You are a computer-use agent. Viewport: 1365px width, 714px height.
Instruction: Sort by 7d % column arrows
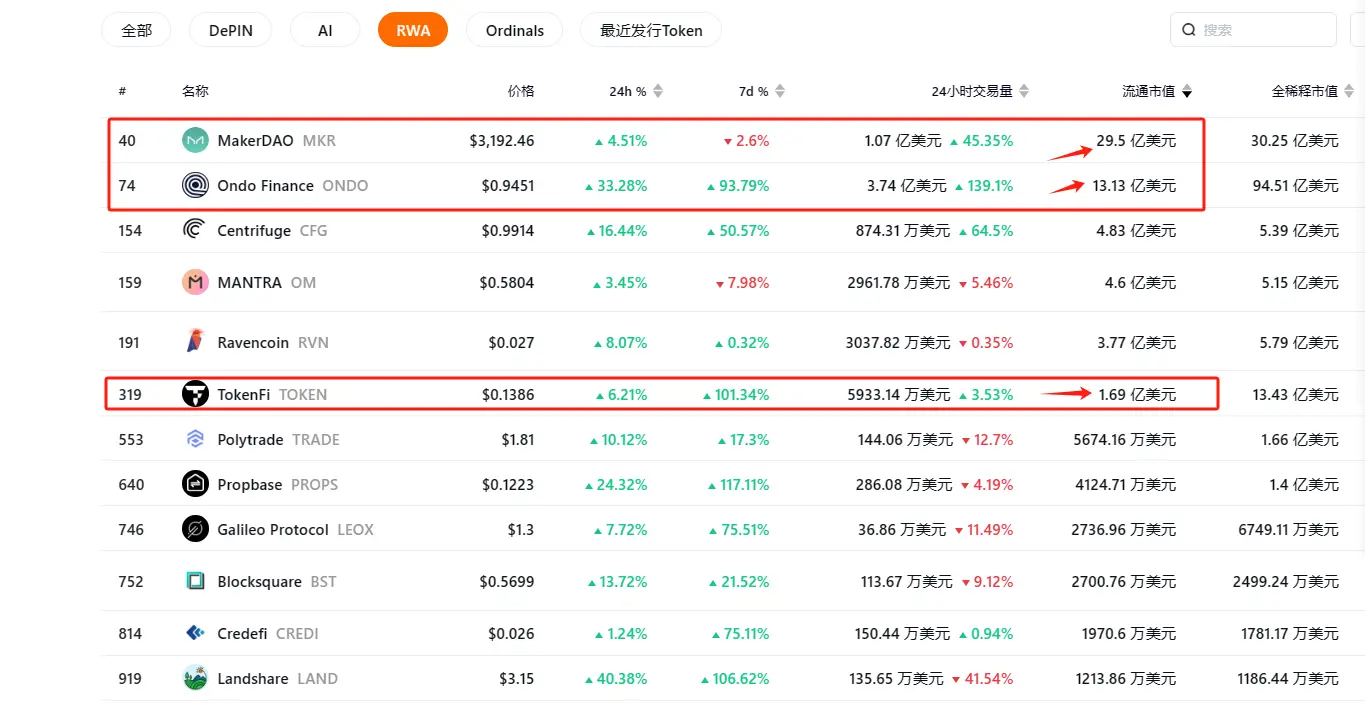[780, 91]
